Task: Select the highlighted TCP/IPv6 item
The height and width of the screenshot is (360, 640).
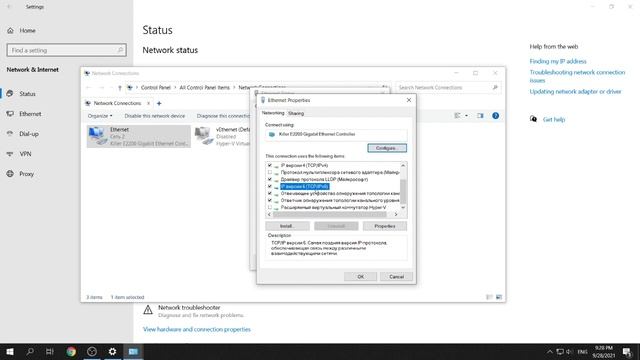Action: point(304,187)
